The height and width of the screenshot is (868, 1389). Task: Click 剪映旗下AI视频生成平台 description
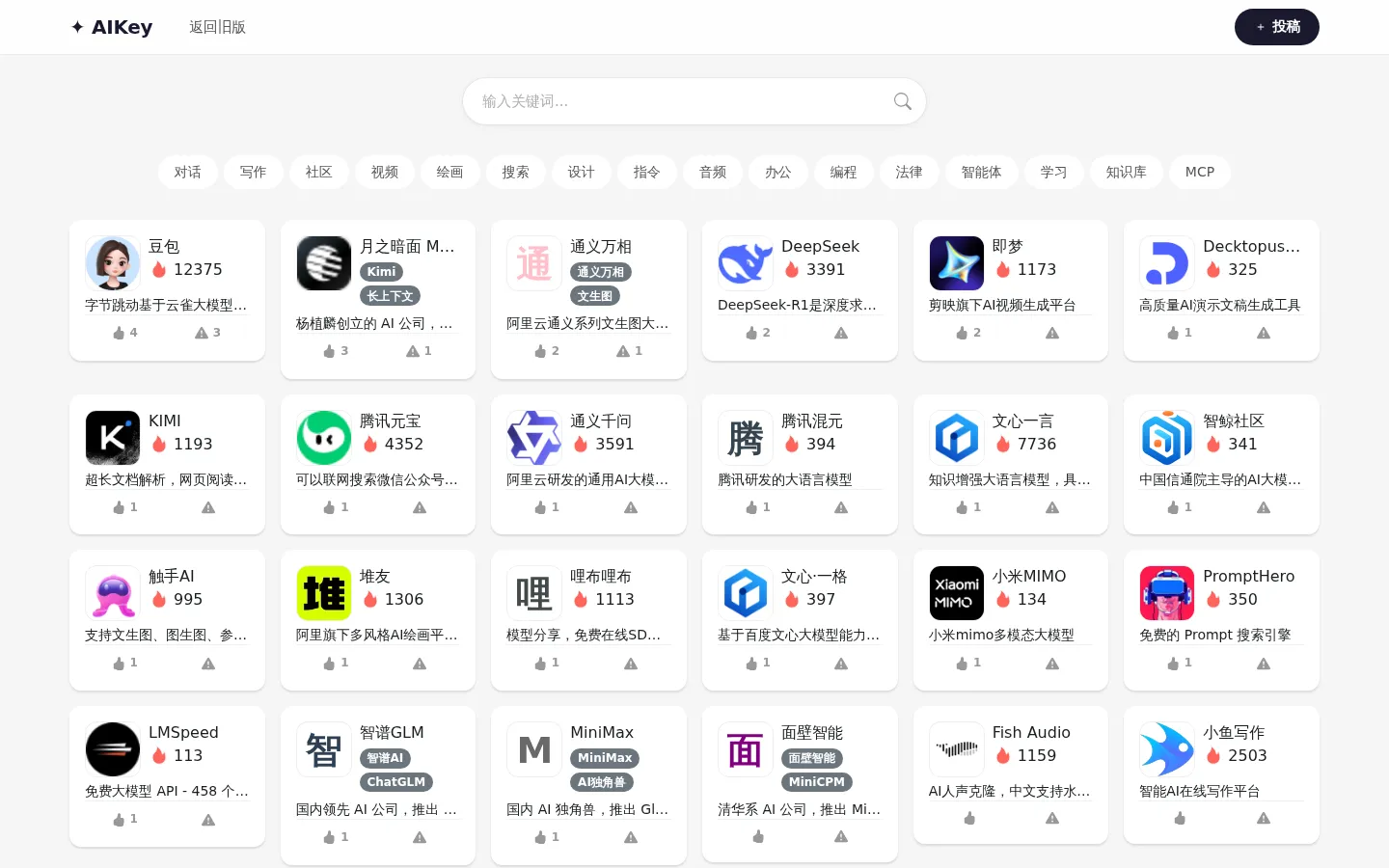(x=1002, y=305)
